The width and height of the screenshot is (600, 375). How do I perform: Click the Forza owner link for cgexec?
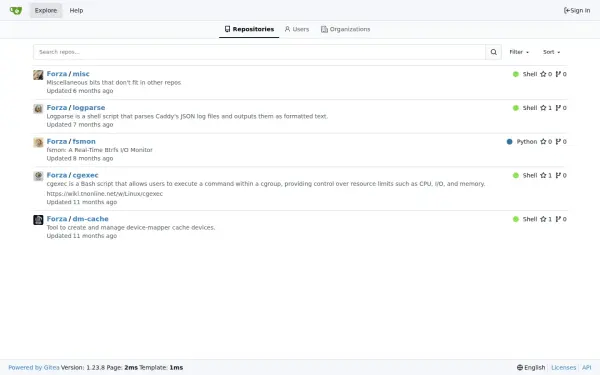tap(57, 175)
